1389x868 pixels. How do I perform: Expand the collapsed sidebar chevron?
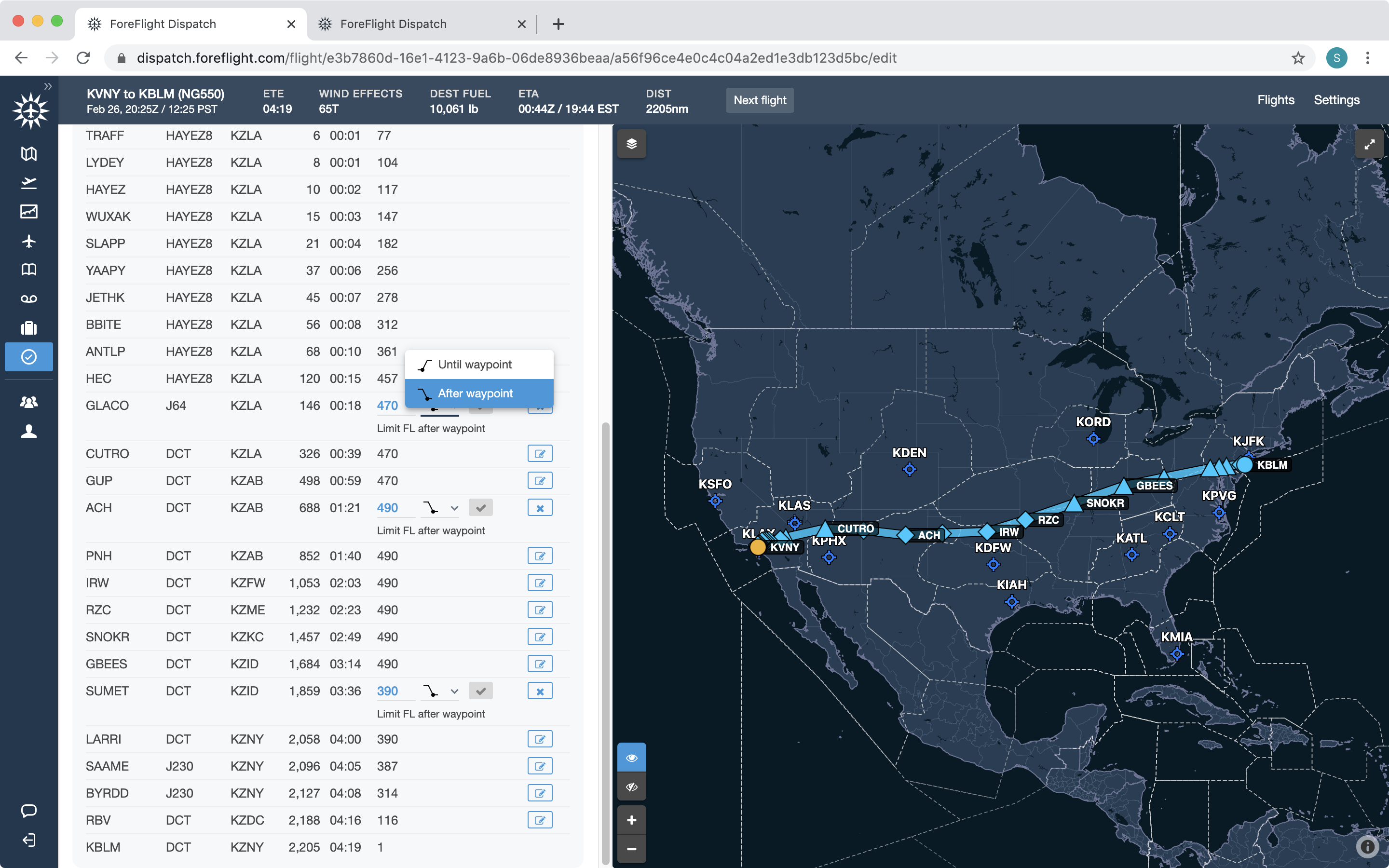(48, 86)
